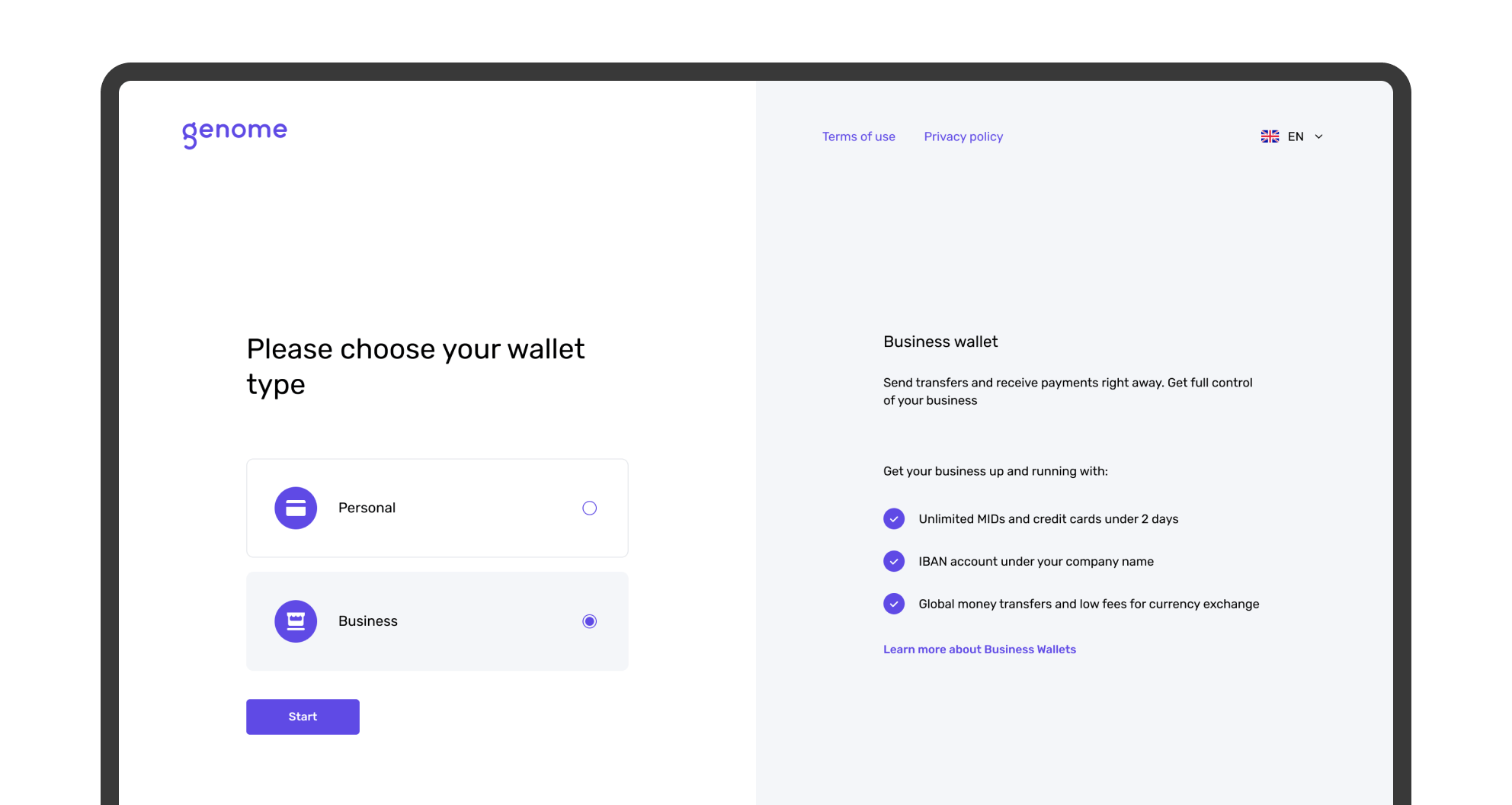This screenshot has height=805, width=1512.
Task: Expand the language selector chevron
Action: [x=1319, y=136]
